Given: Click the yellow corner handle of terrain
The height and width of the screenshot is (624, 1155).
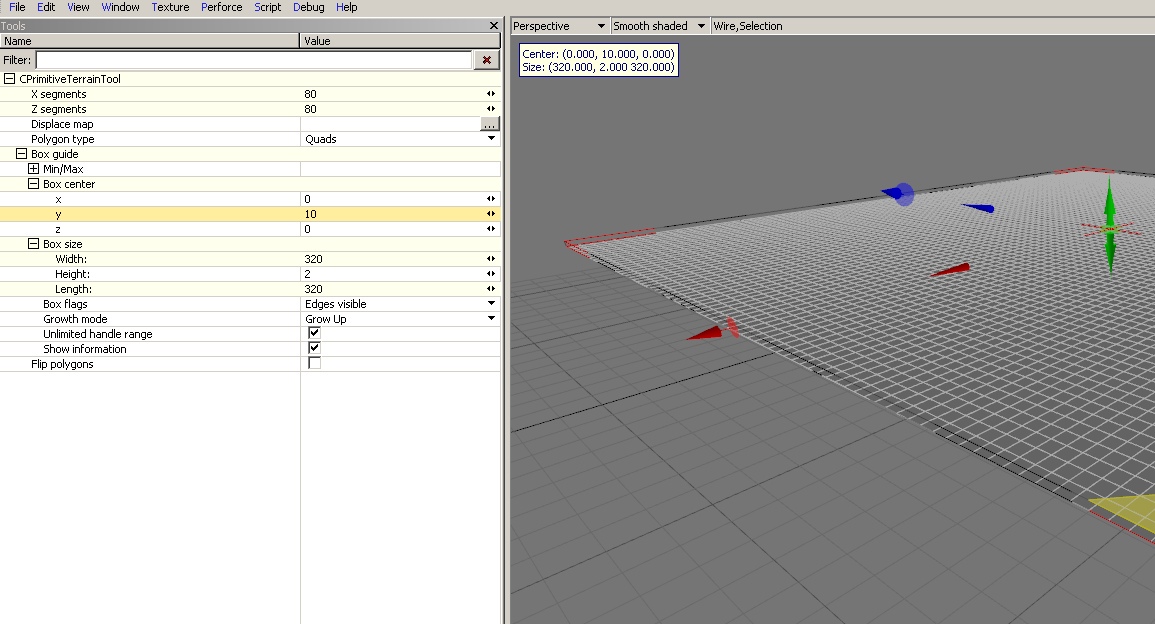Looking at the screenshot, I should (1126, 511).
